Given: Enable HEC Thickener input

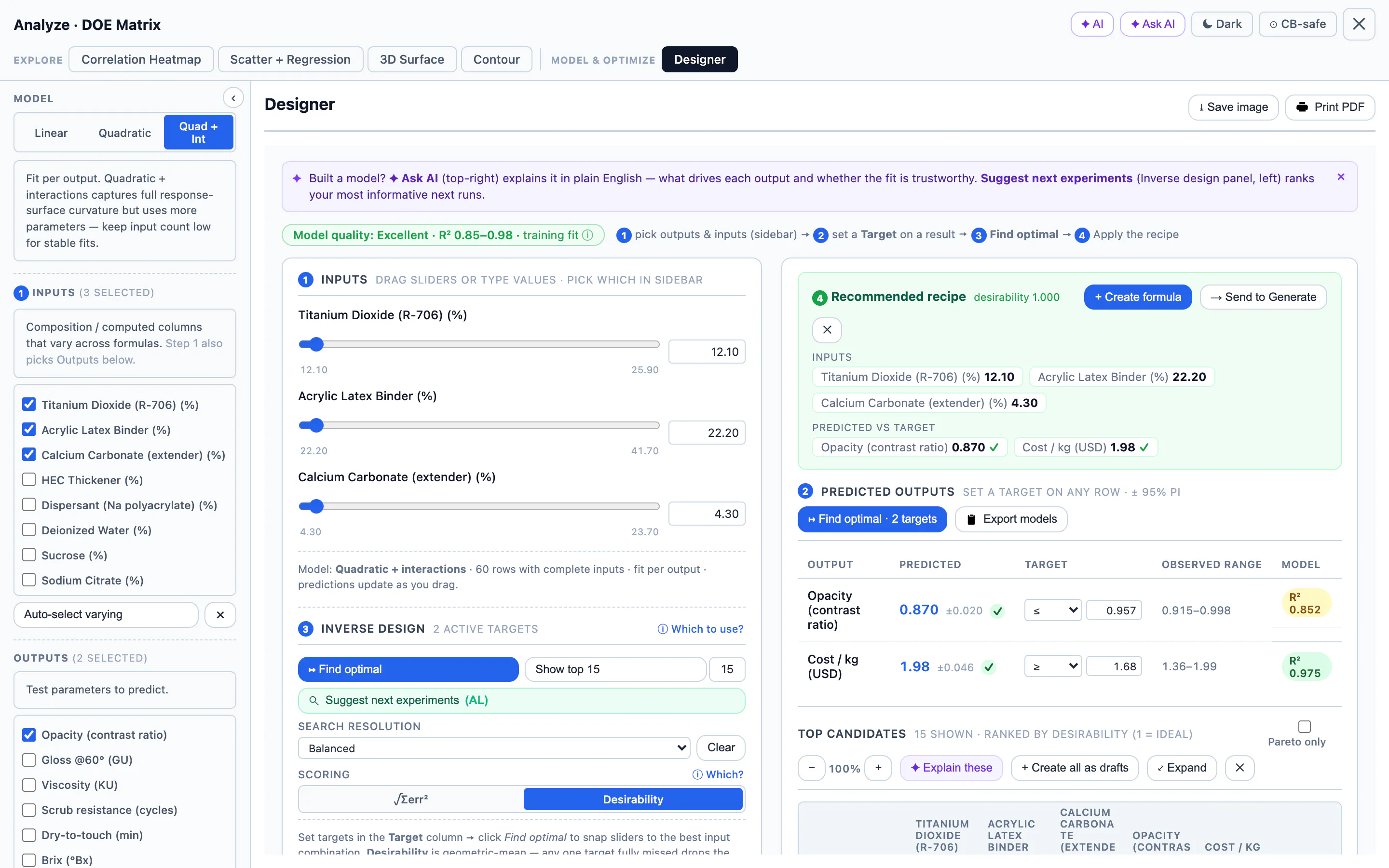Looking at the screenshot, I should 29,480.
